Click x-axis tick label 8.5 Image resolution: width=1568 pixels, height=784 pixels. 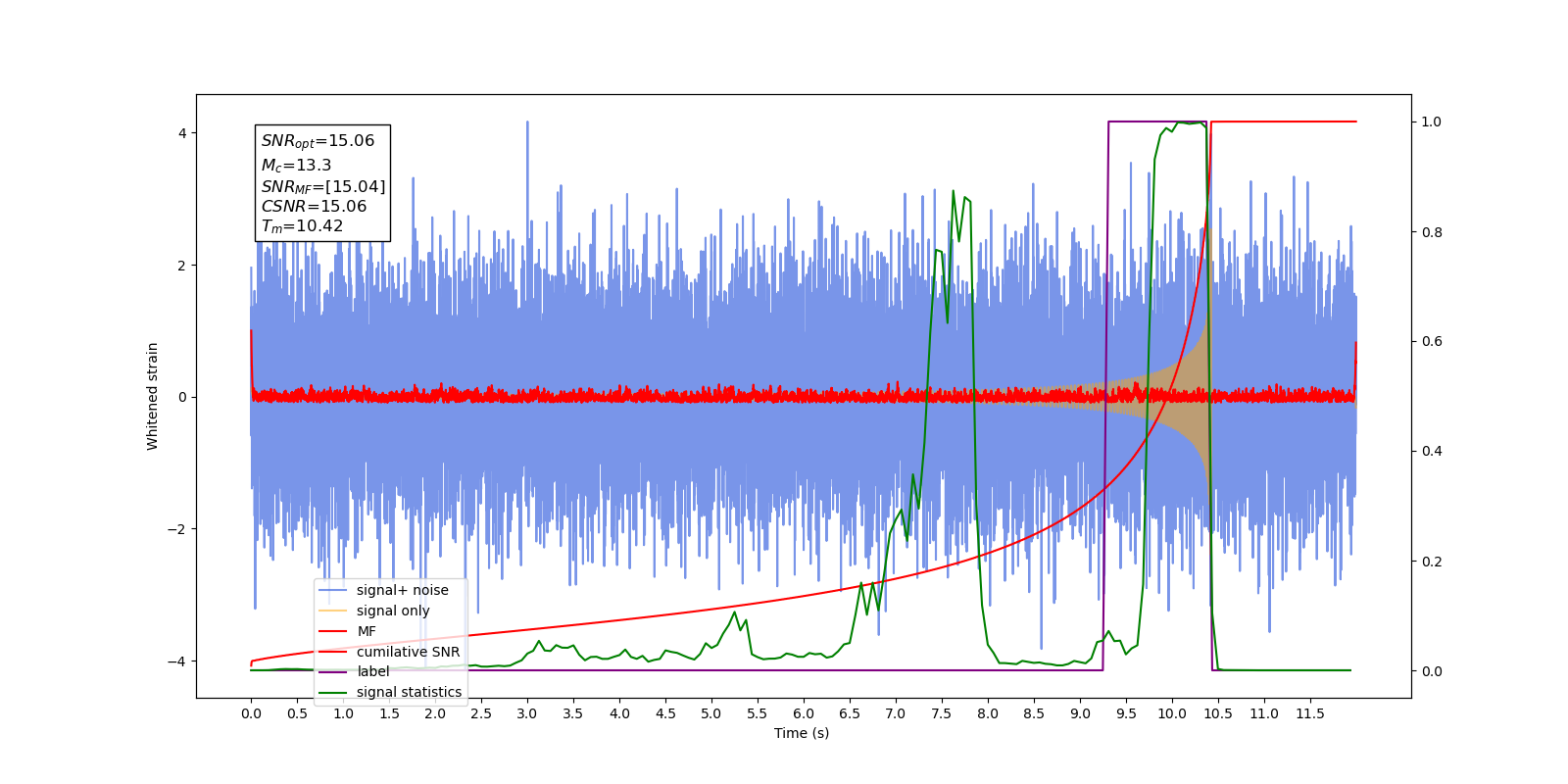tap(1034, 713)
